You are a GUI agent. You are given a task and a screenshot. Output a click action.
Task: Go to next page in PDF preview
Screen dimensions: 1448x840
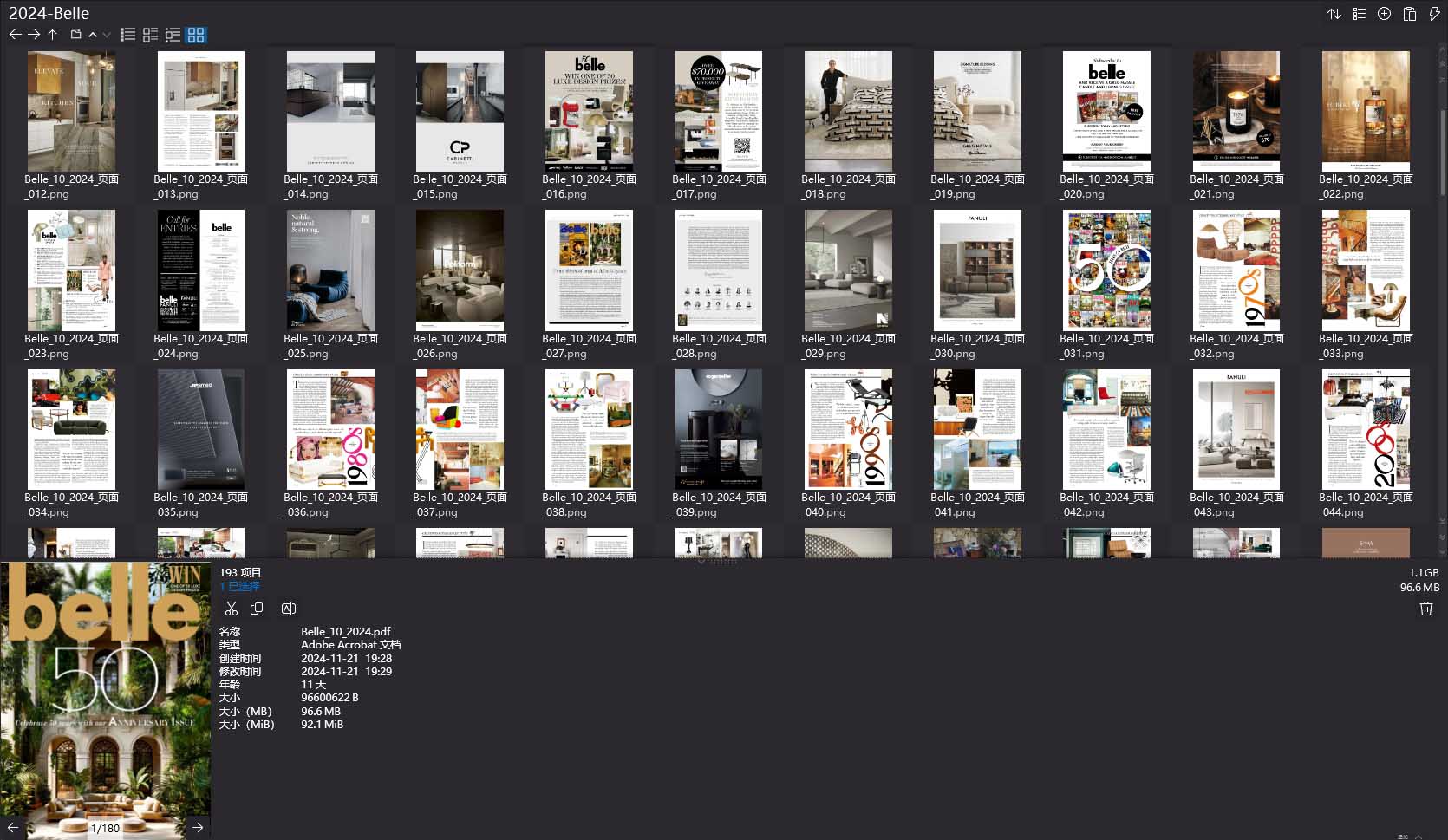coord(198,828)
